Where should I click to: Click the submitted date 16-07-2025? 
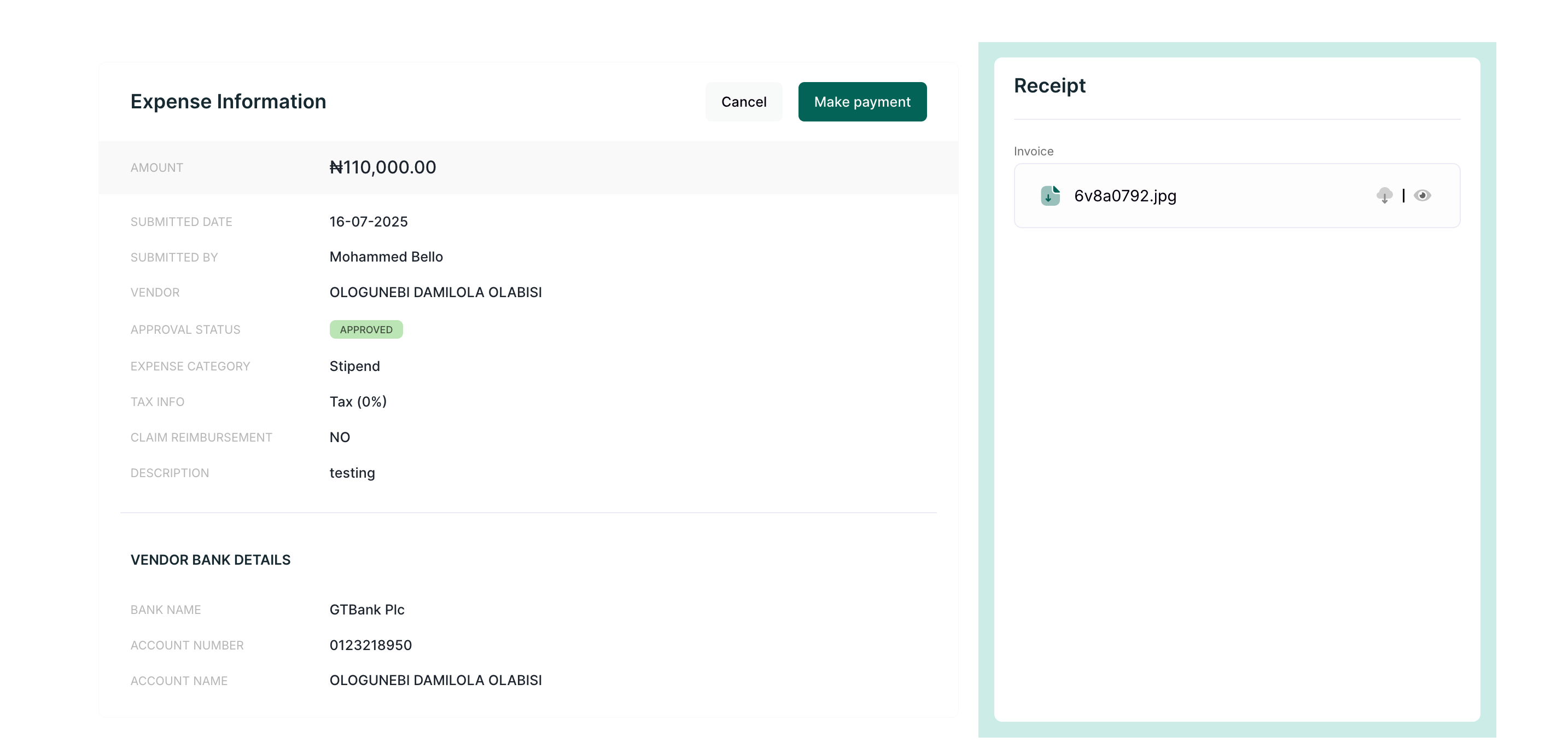click(x=368, y=222)
